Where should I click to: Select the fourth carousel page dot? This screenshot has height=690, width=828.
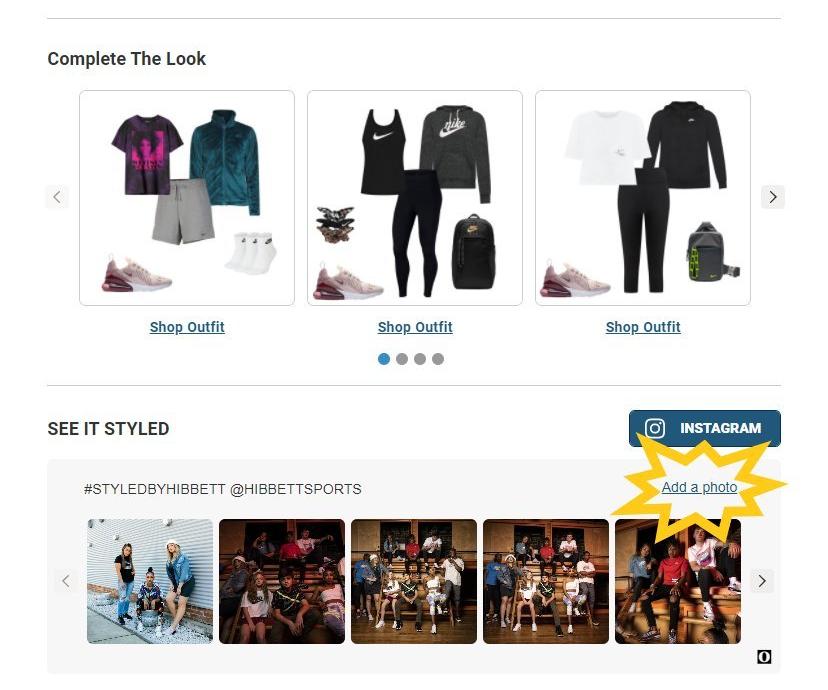[x=438, y=359]
